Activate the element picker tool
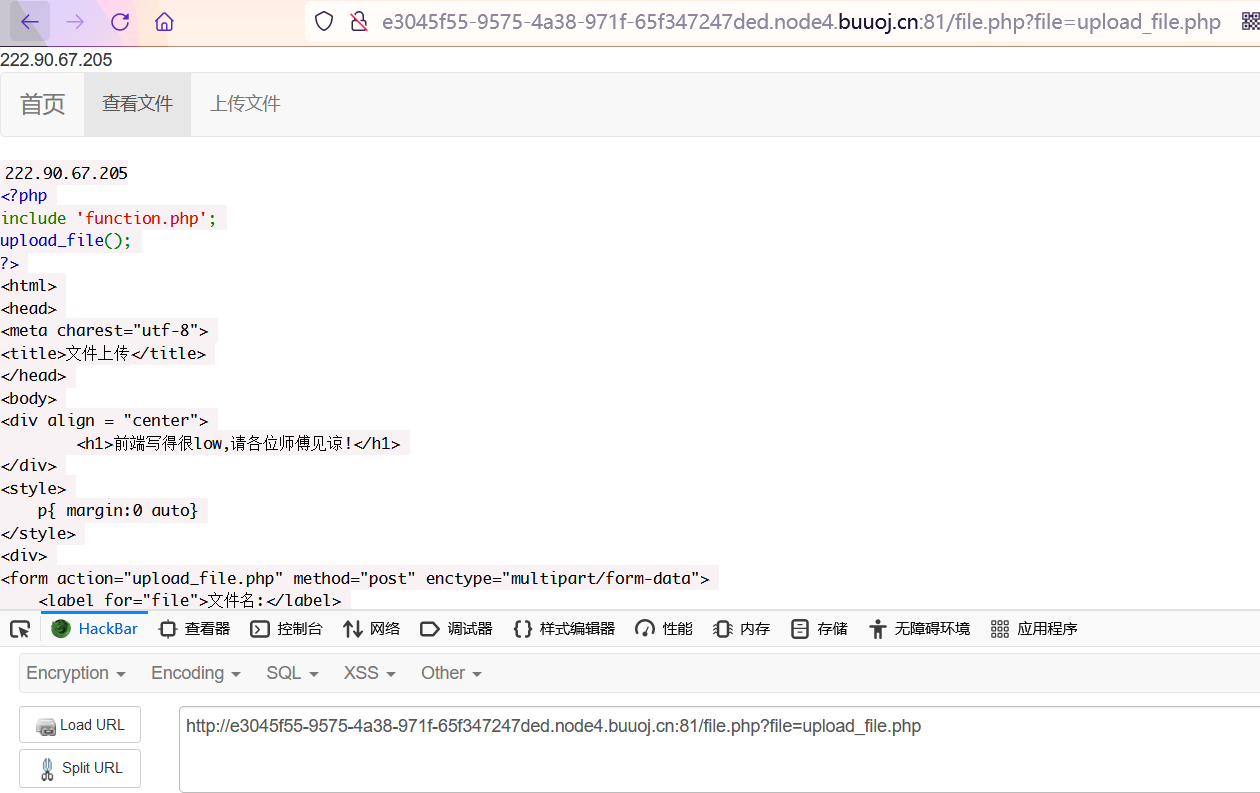This screenshot has width=1260, height=793. pyautogui.click(x=19, y=629)
